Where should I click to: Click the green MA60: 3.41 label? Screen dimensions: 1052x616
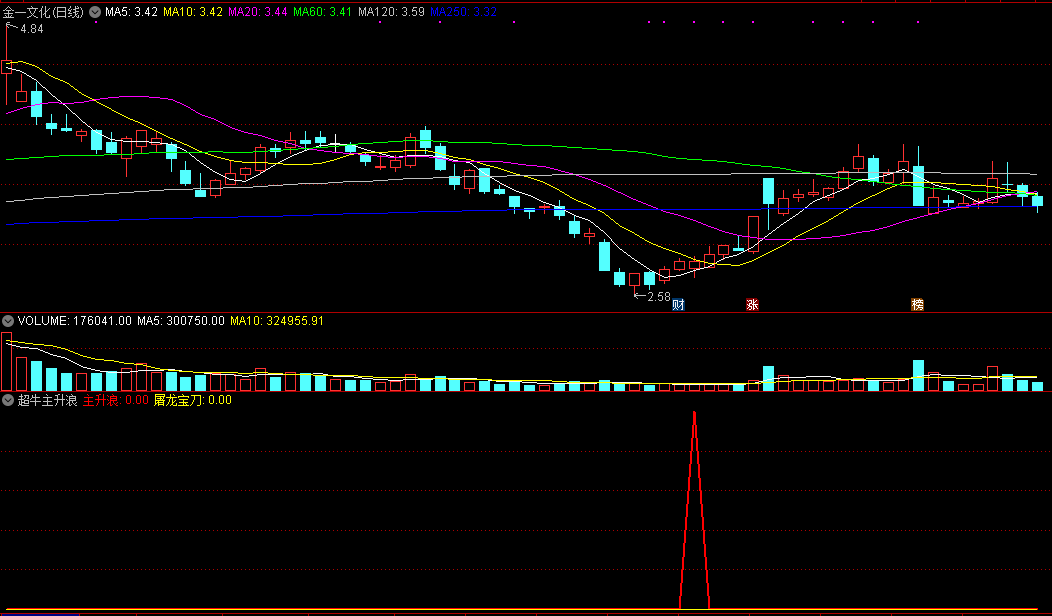click(x=323, y=12)
